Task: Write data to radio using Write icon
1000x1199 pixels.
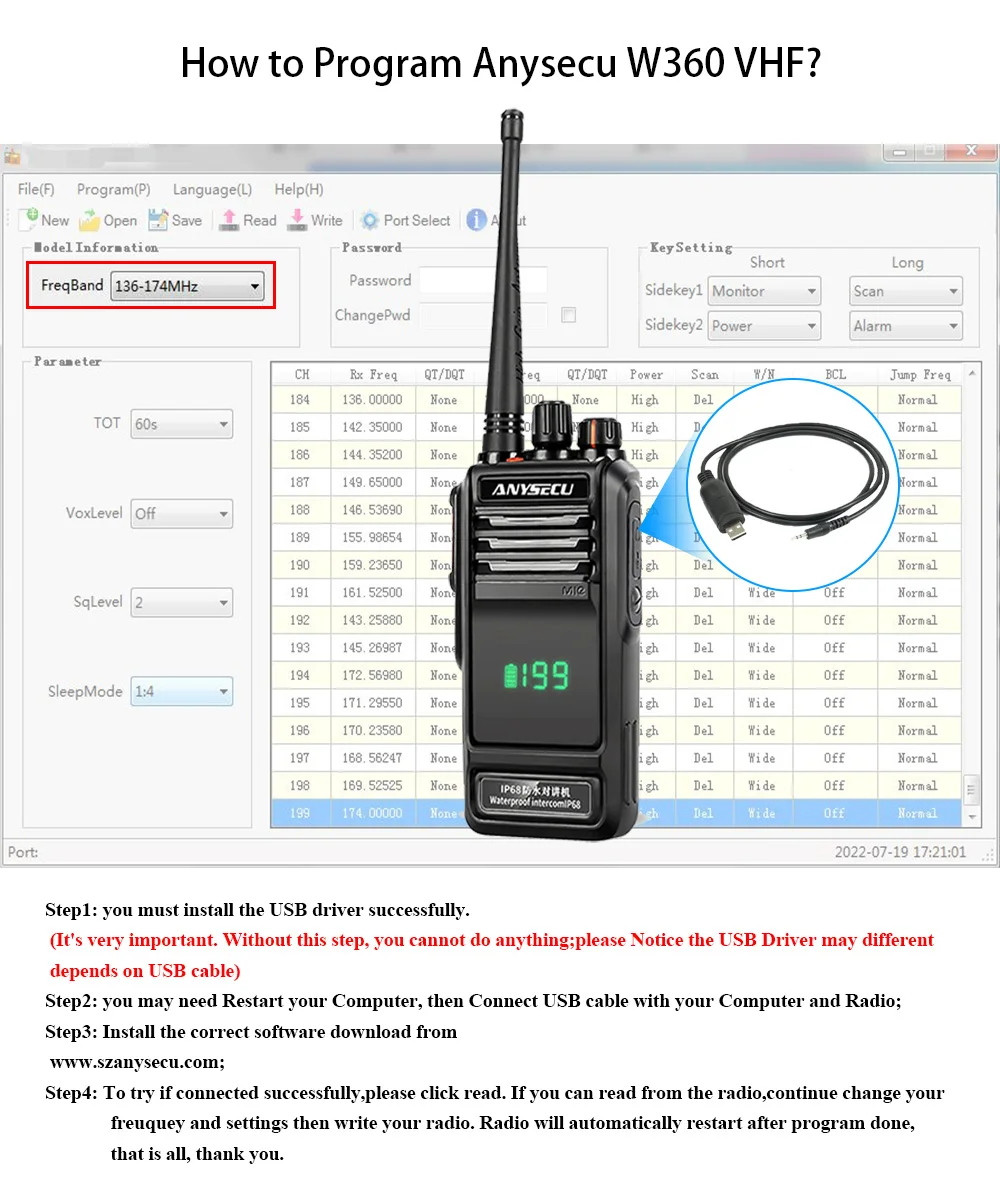Action: click(x=297, y=220)
